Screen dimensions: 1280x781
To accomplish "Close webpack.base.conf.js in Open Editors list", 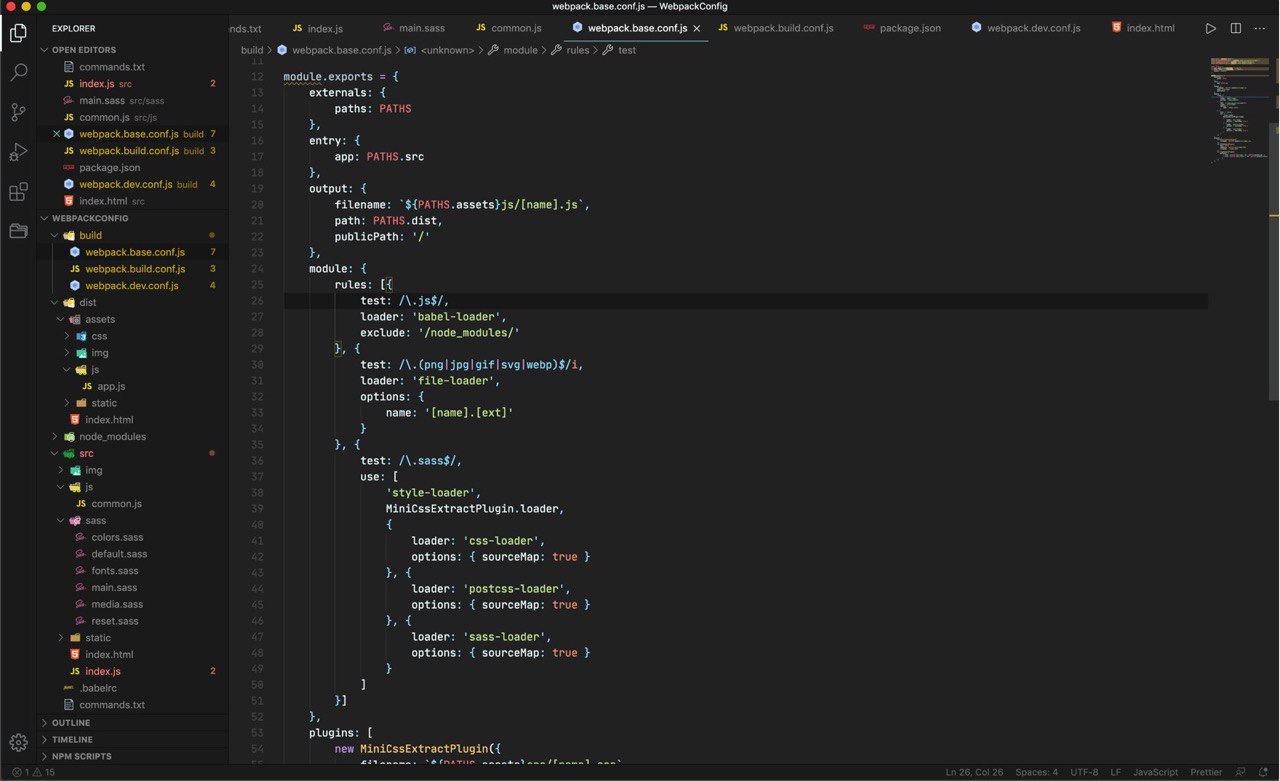I will tap(56, 134).
